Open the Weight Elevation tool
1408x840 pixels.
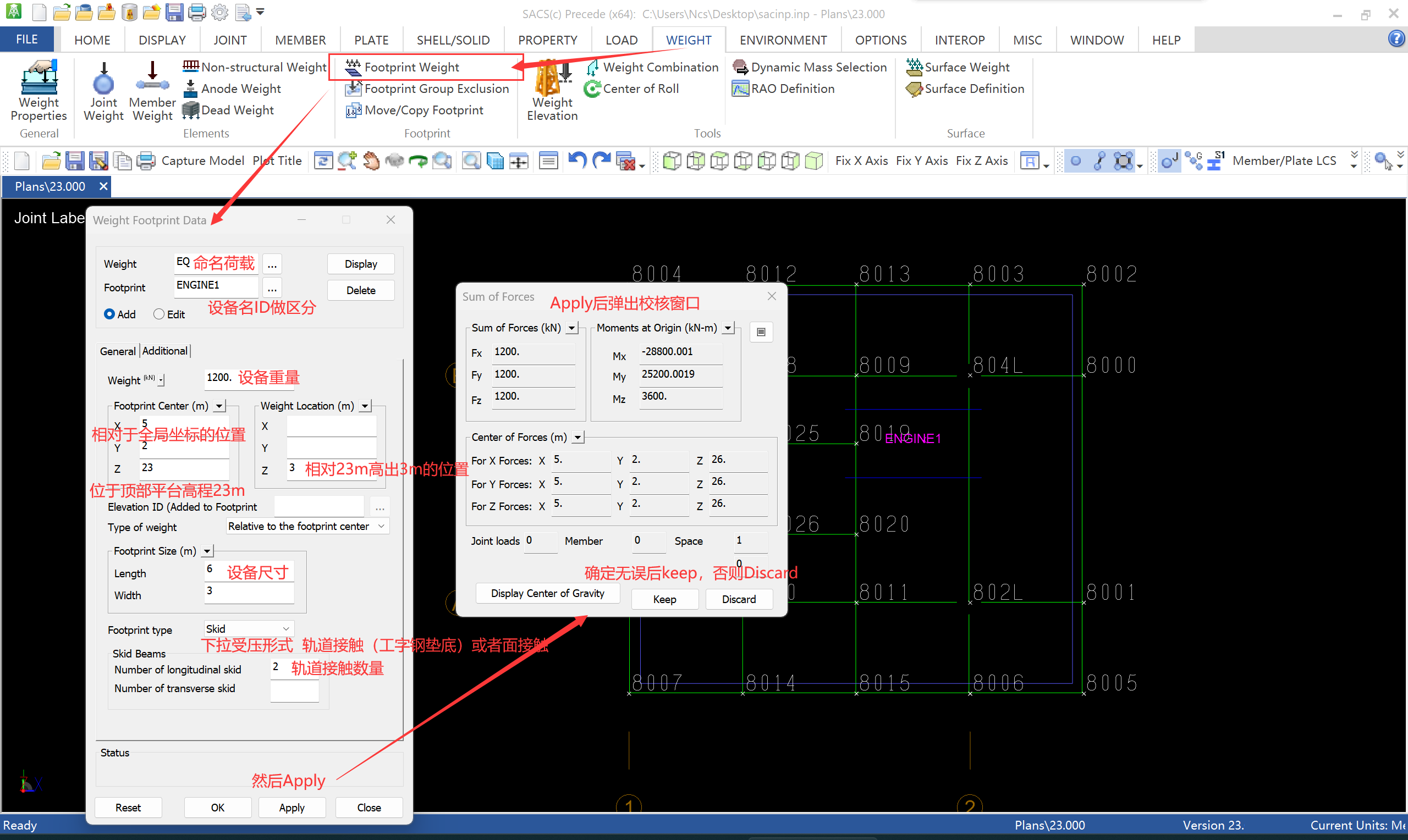pyautogui.click(x=552, y=90)
